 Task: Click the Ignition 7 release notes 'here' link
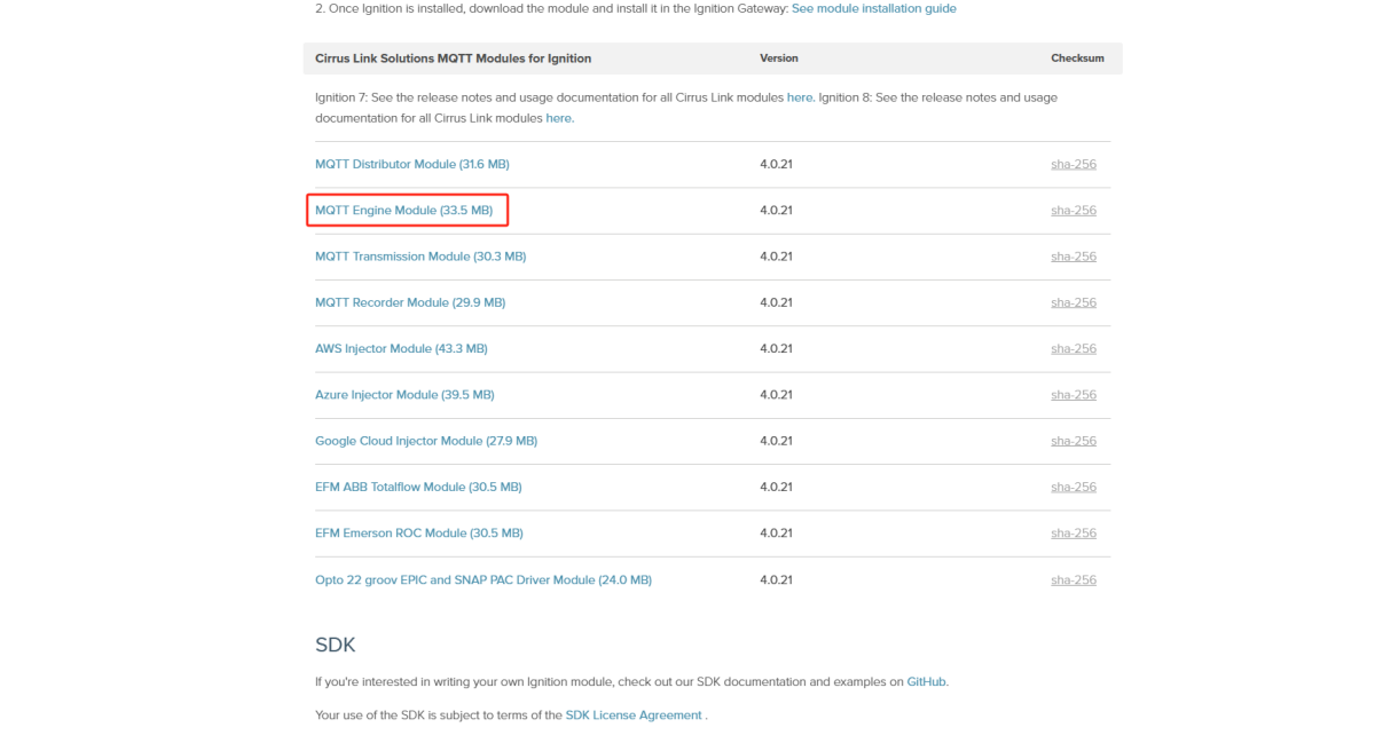click(799, 98)
